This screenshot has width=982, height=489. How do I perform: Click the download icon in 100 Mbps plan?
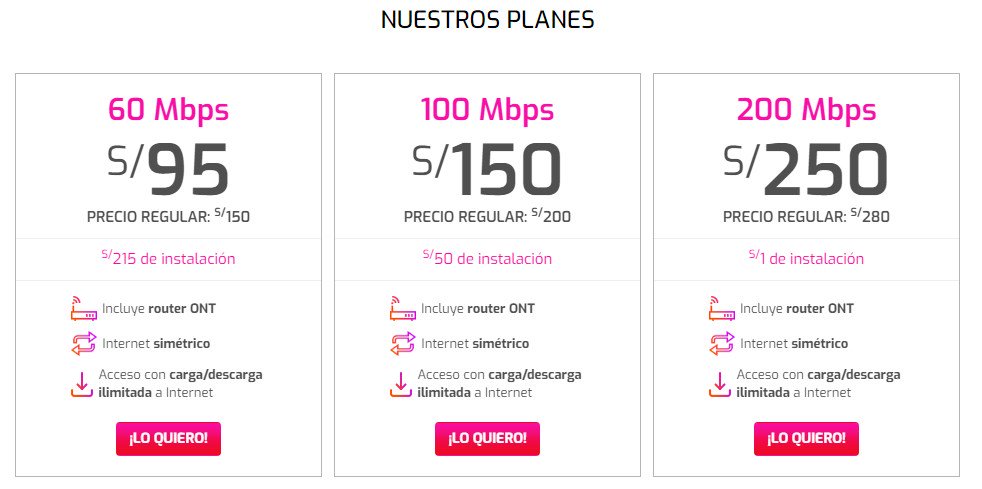(401, 384)
